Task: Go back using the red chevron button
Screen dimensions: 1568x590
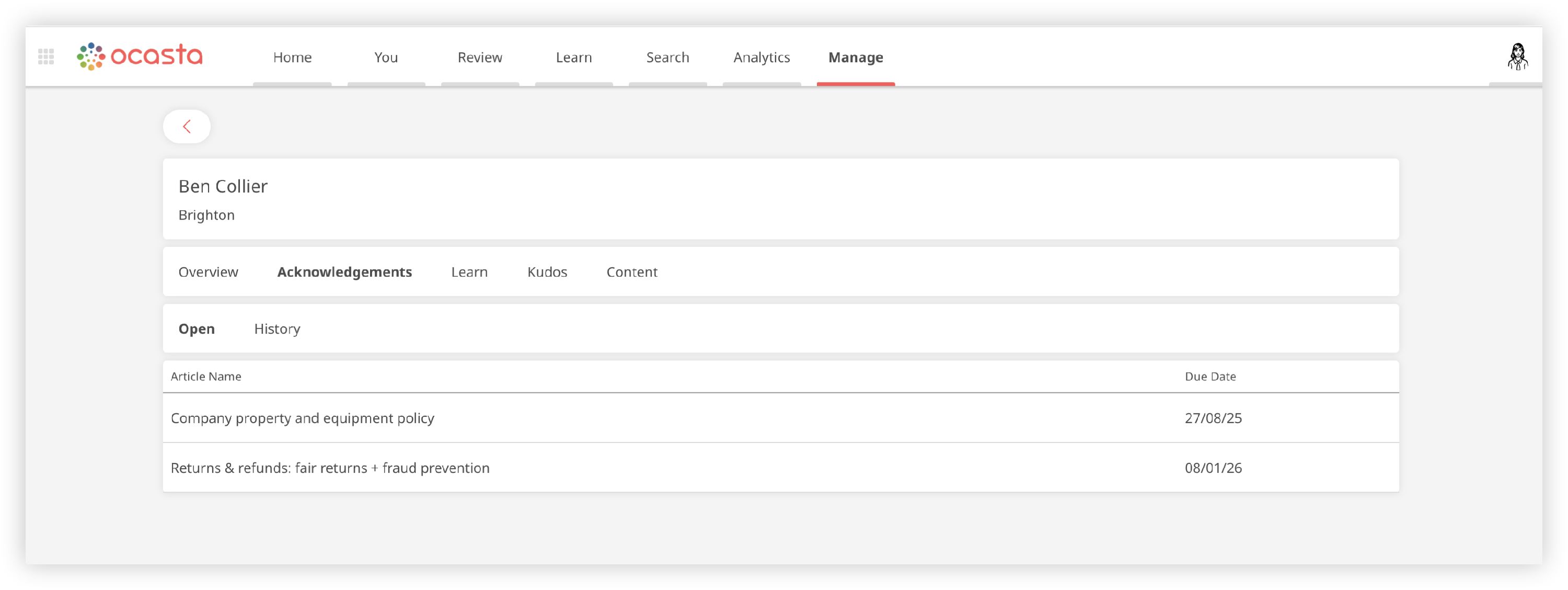Action: pyautogui.click(x=187, y=126)
